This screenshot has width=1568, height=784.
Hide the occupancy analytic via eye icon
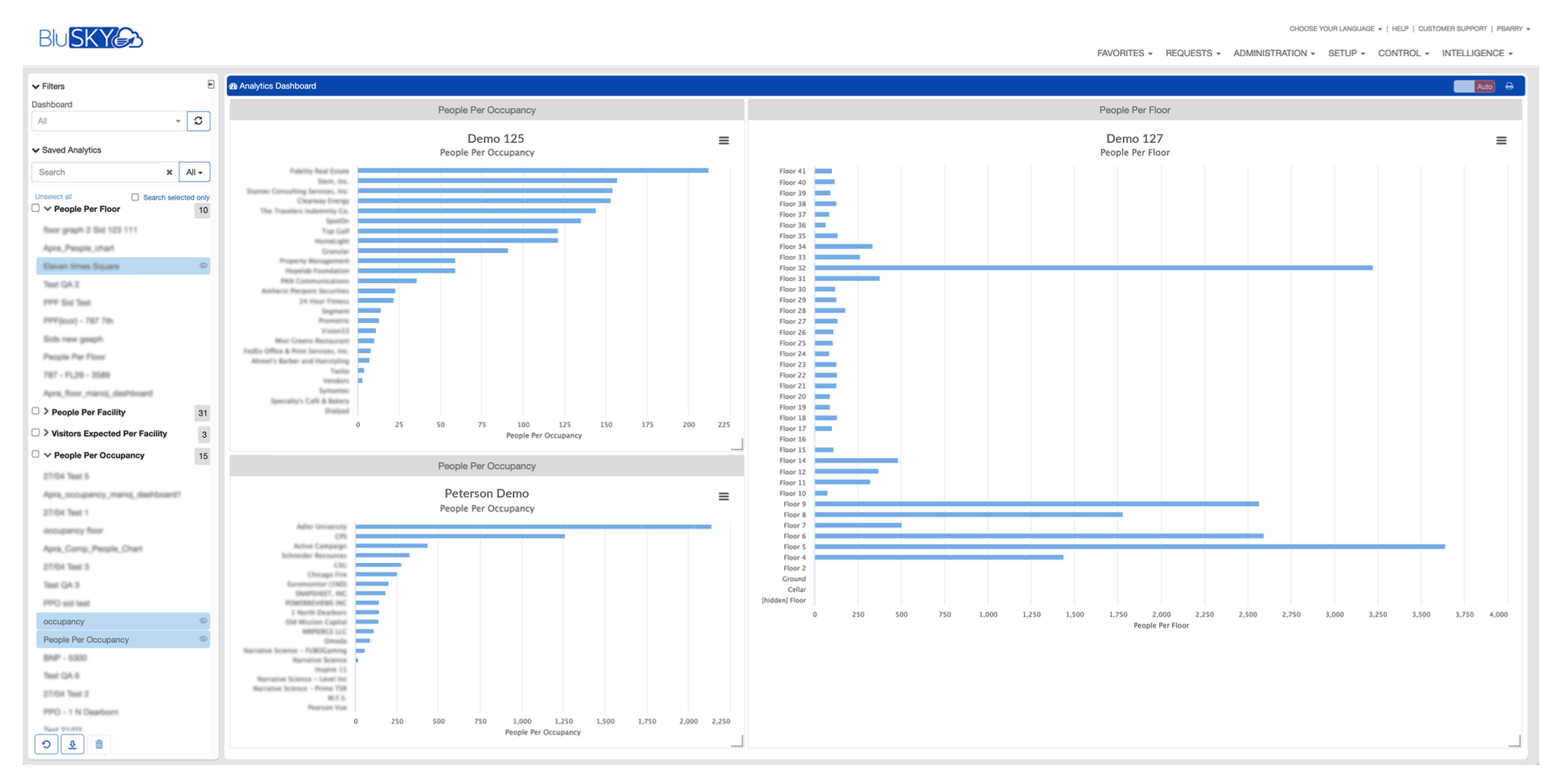point(203,621)
